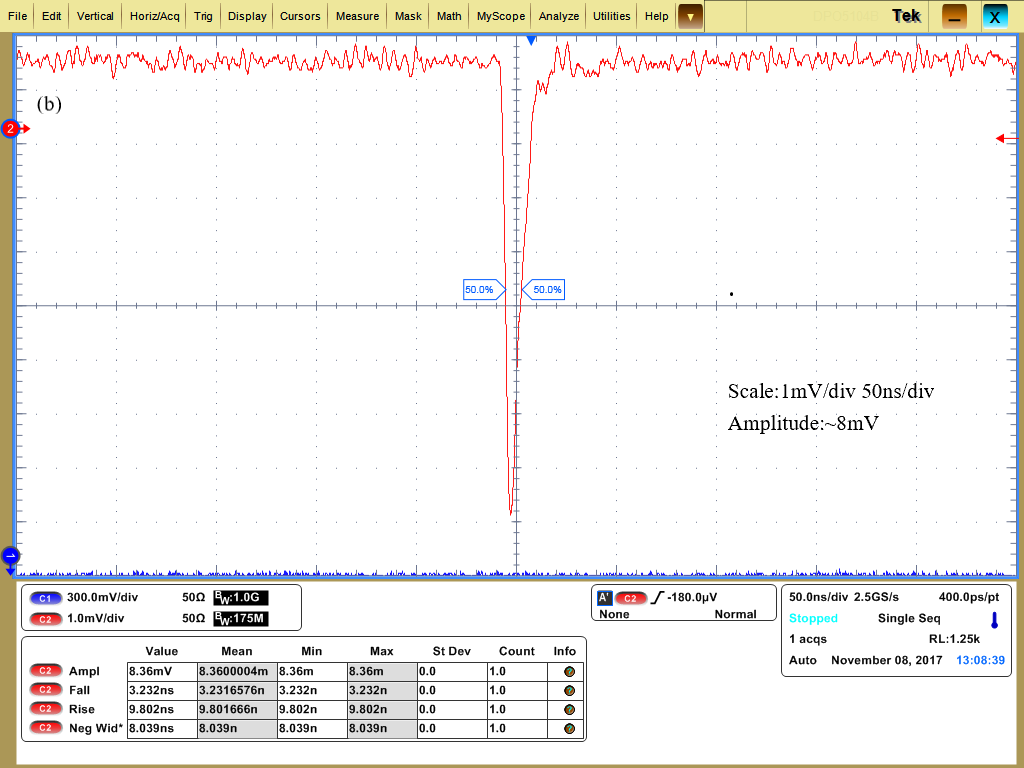The height and width of the screenshot is (768, 1024).
Task: Click the left 50.0% measurement marker
Action: (x=484, y=289)
